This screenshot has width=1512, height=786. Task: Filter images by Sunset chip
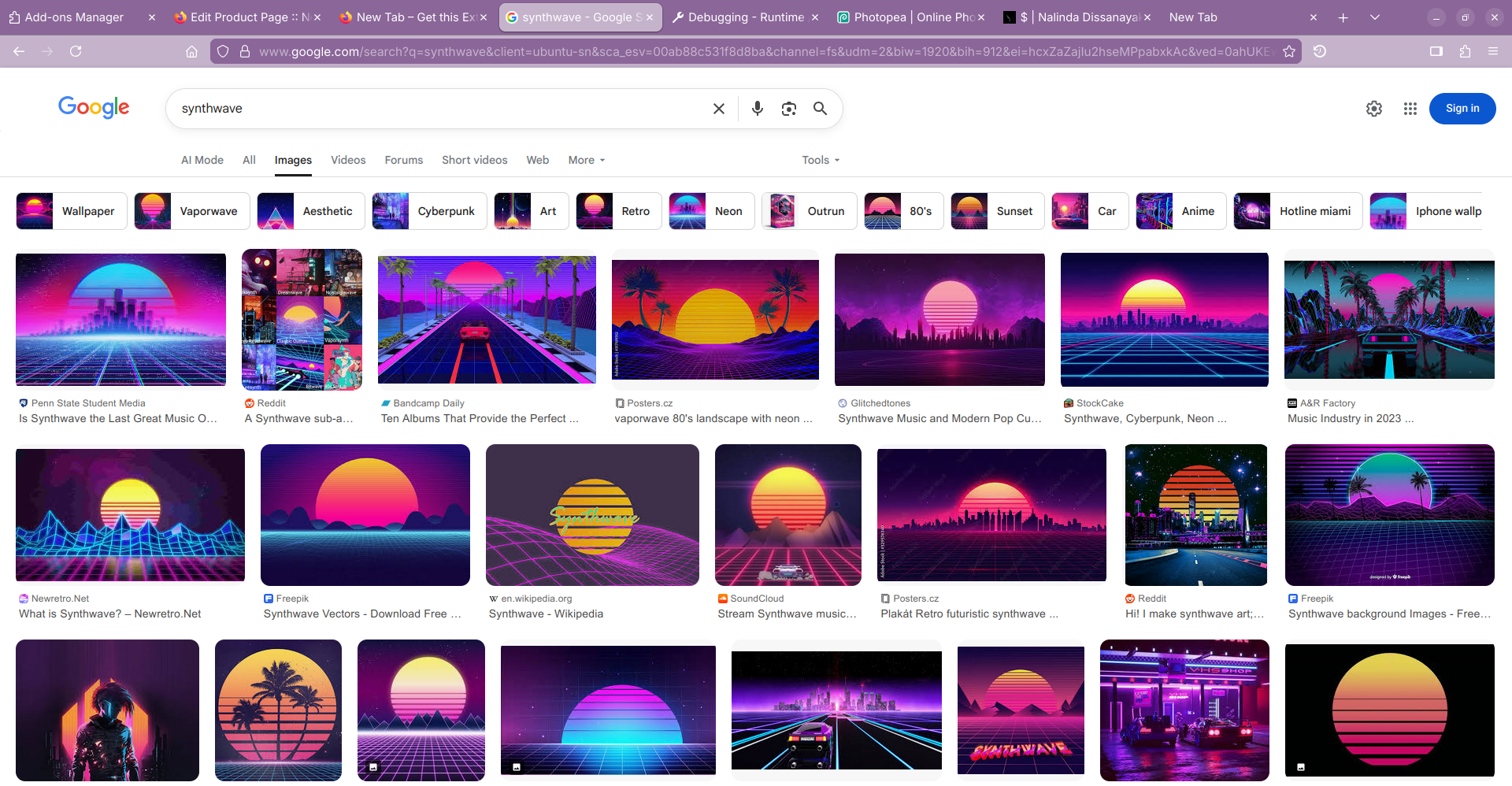998,211
